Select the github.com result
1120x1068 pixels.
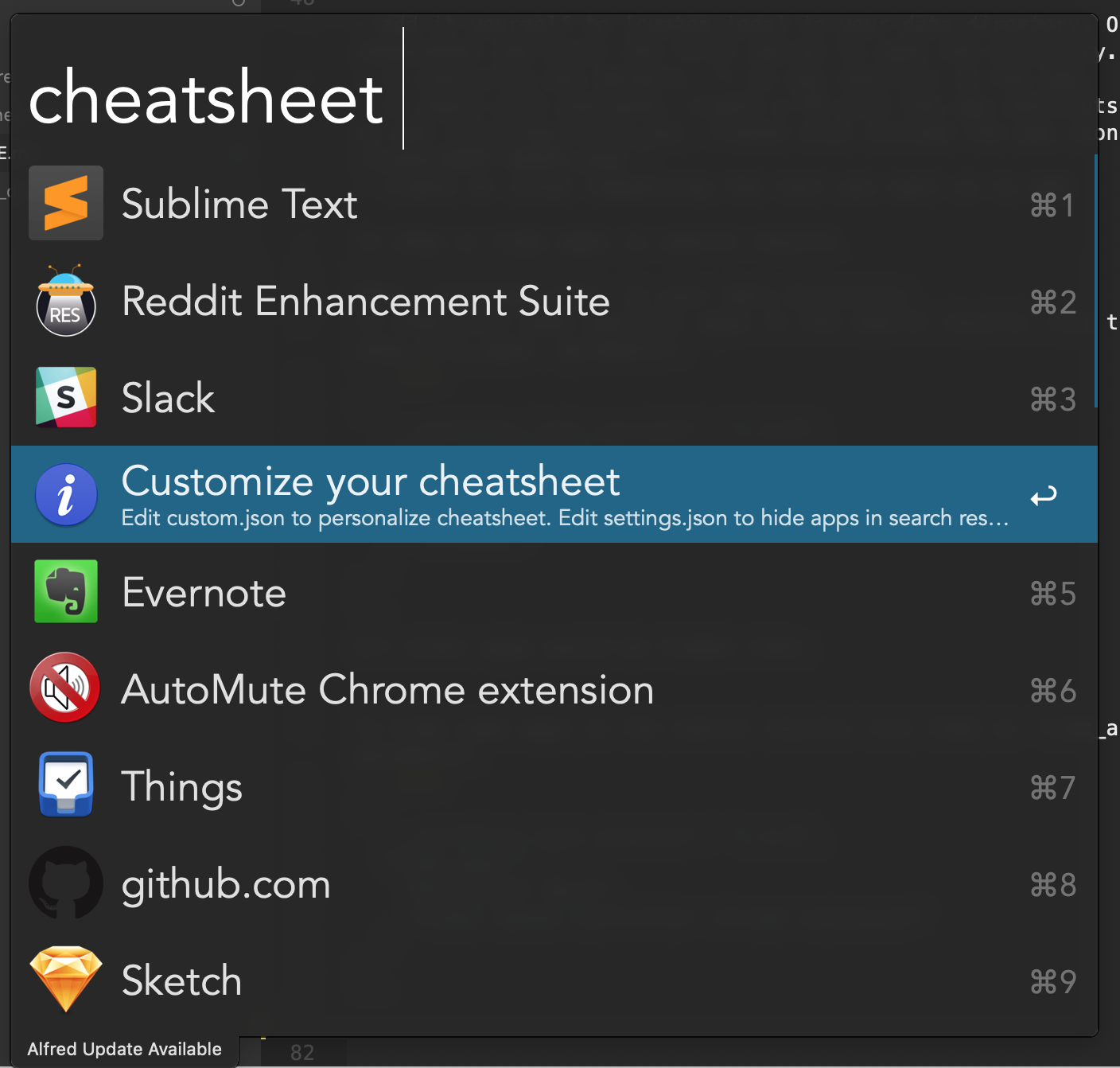tap(554, 883)
